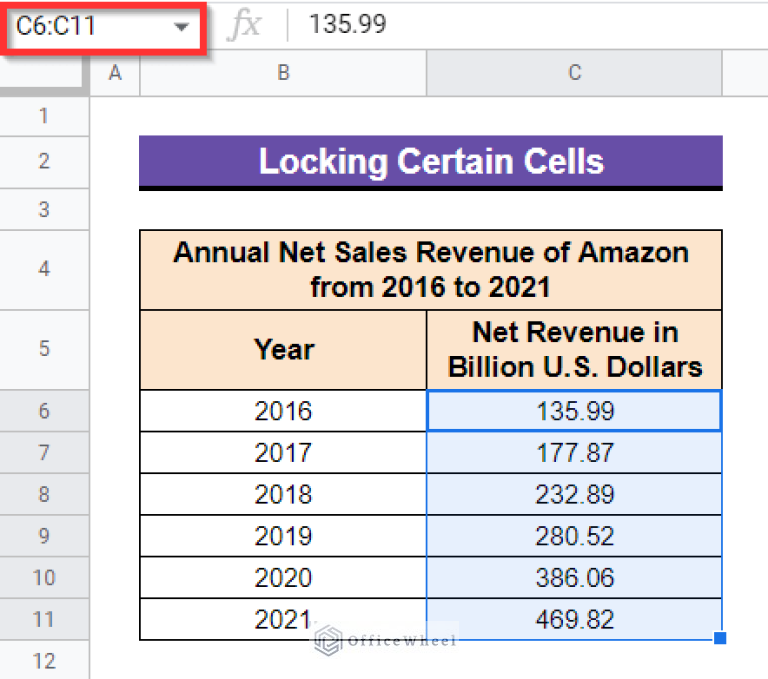Screen dimensions: 768x679
Task: Click the Name box showing C6:C11
Action: (103, 26)
